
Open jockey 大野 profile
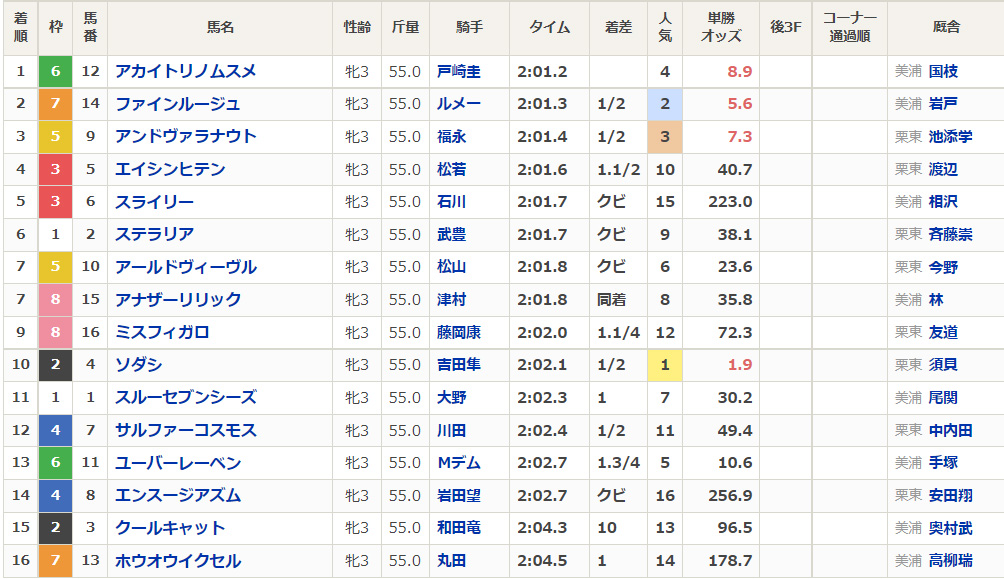(451, 397)
